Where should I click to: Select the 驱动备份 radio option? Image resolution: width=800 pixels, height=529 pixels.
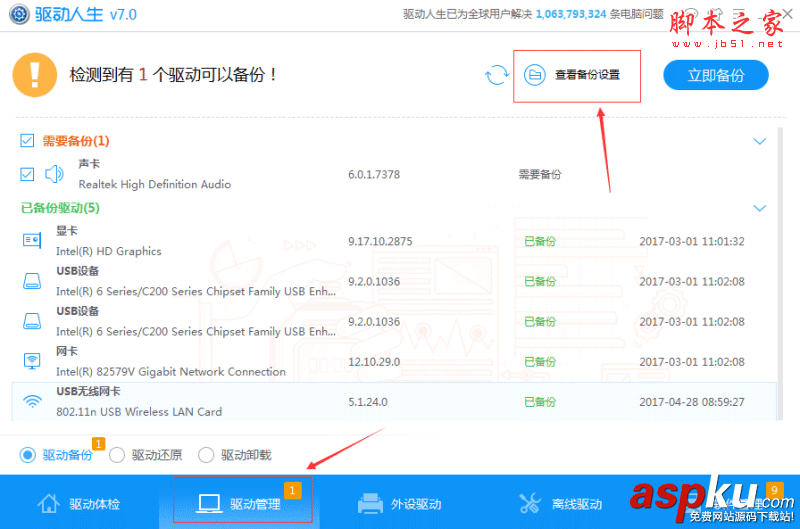coord(28,455)
